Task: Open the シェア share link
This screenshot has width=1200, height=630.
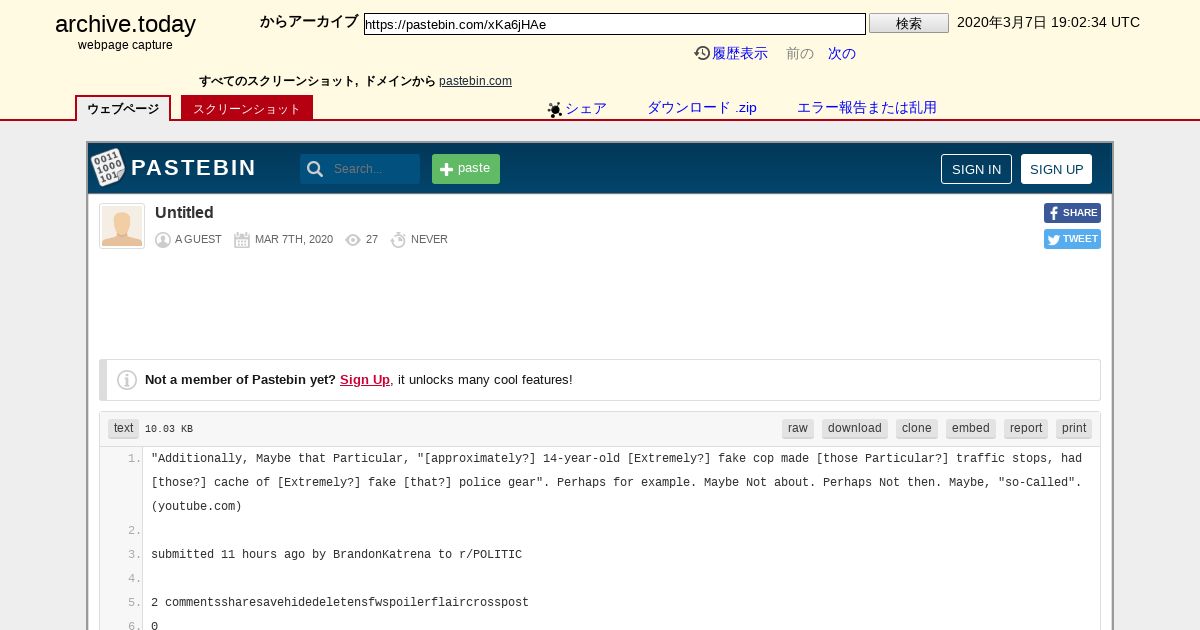Action: click(586, 108)
